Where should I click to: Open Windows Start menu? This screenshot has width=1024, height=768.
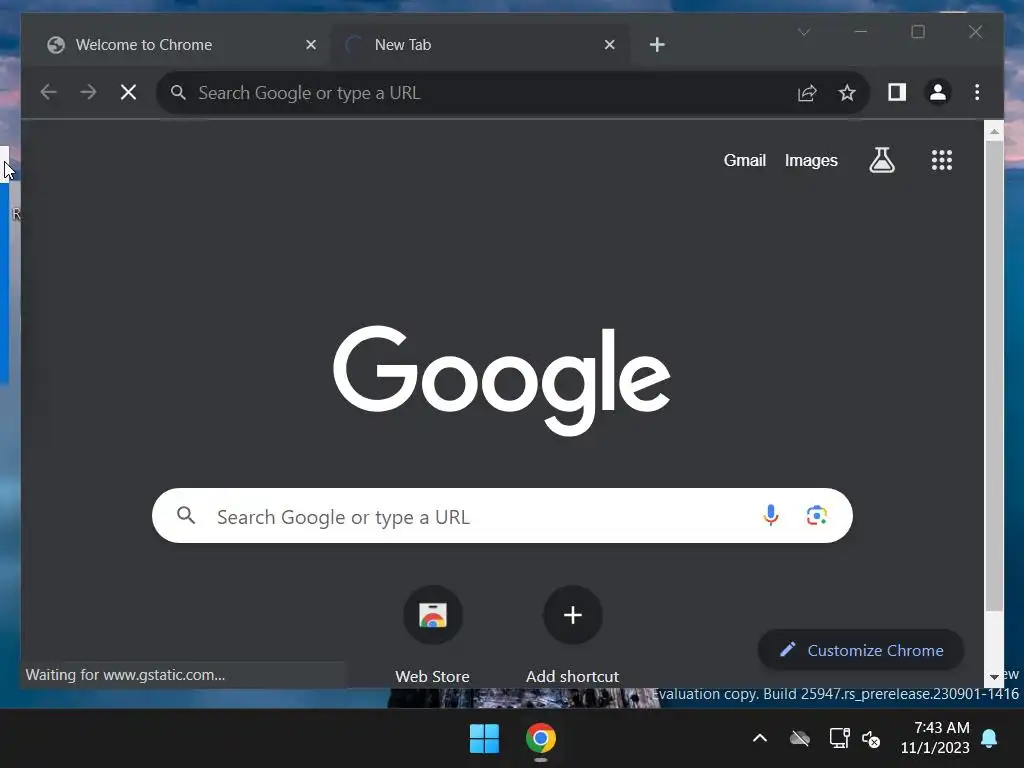point(484,739)
